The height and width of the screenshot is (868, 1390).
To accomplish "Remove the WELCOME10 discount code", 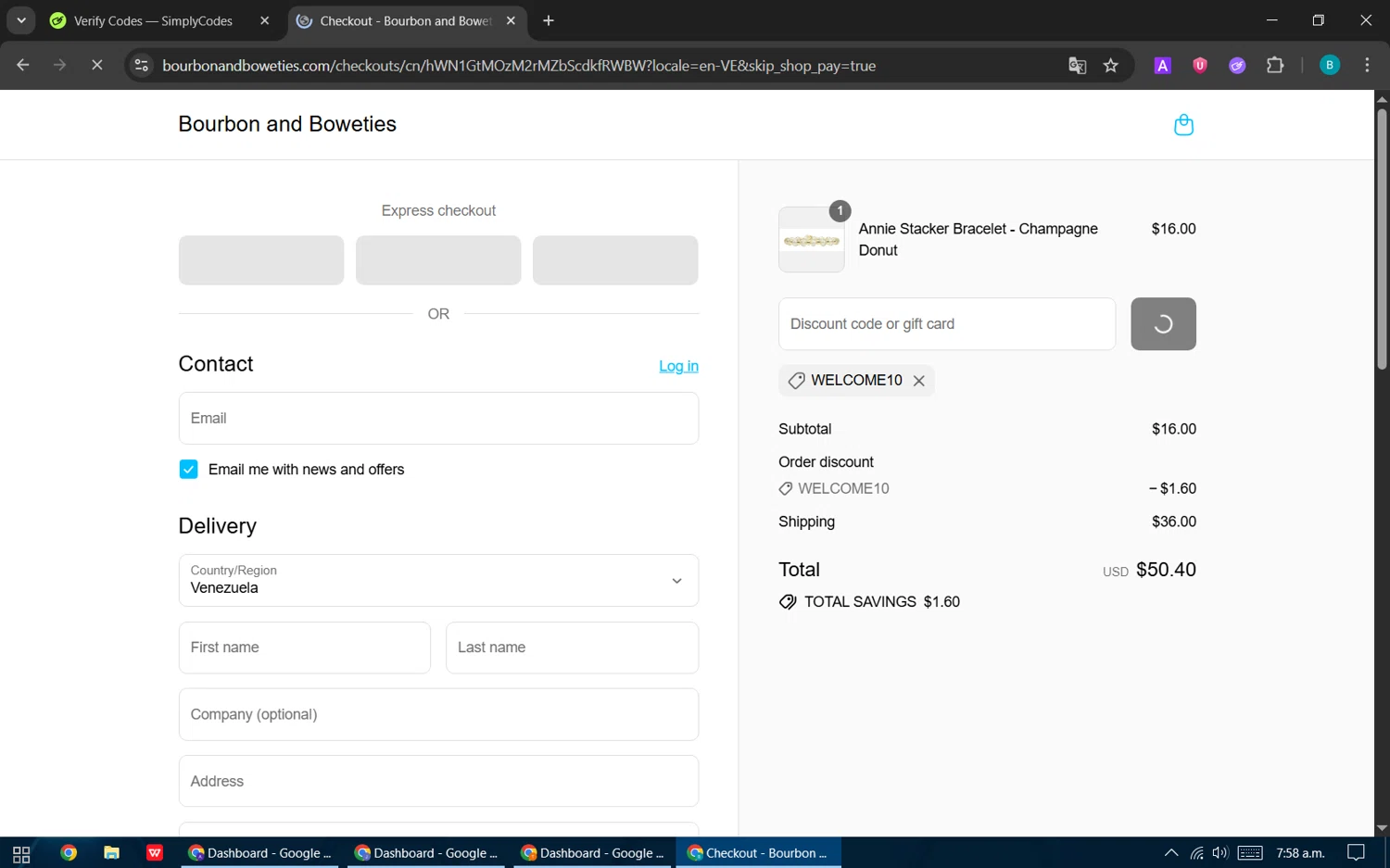I will click(918, 381).
